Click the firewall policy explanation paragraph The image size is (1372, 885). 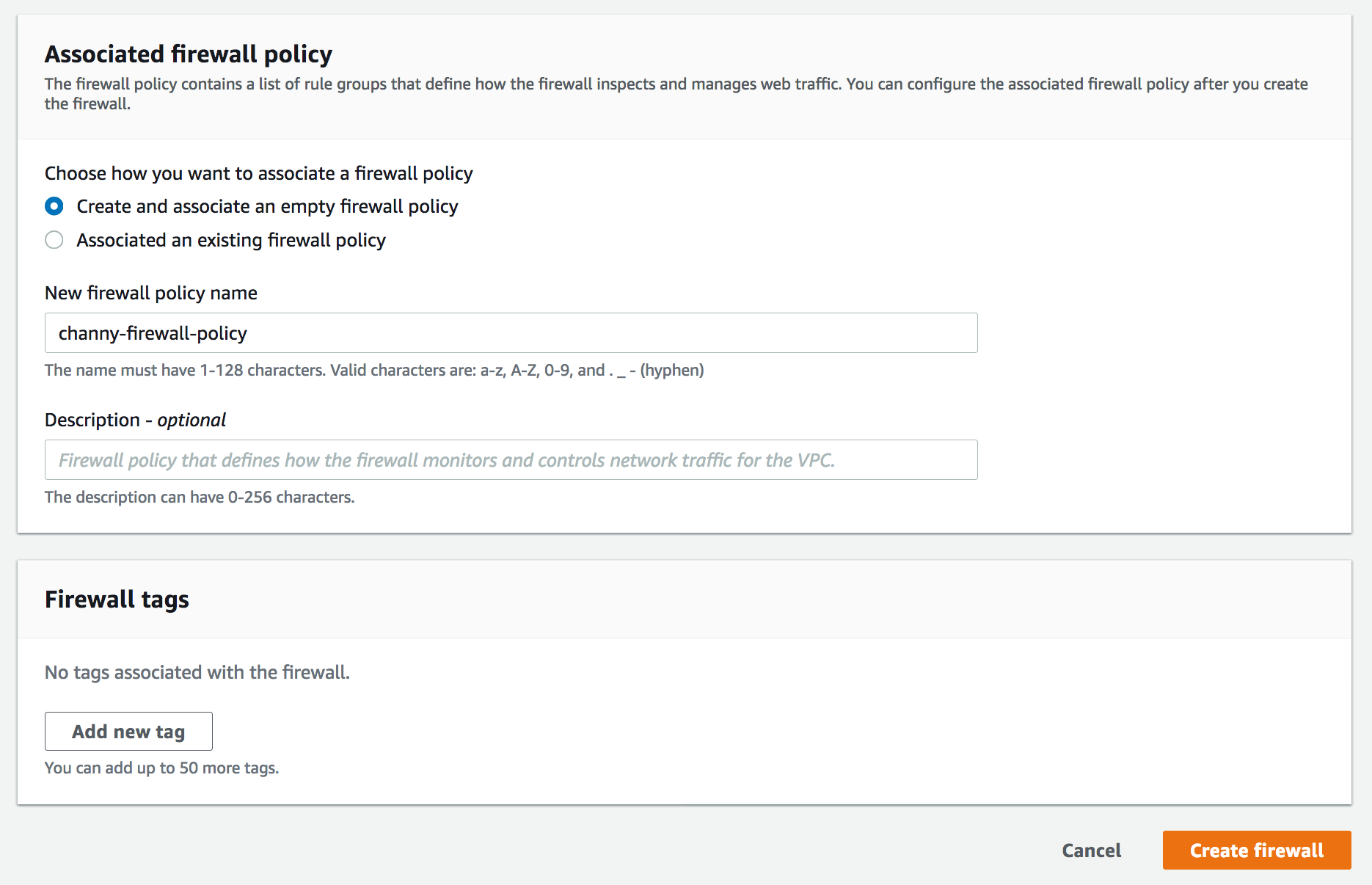[x=675, y=85]
